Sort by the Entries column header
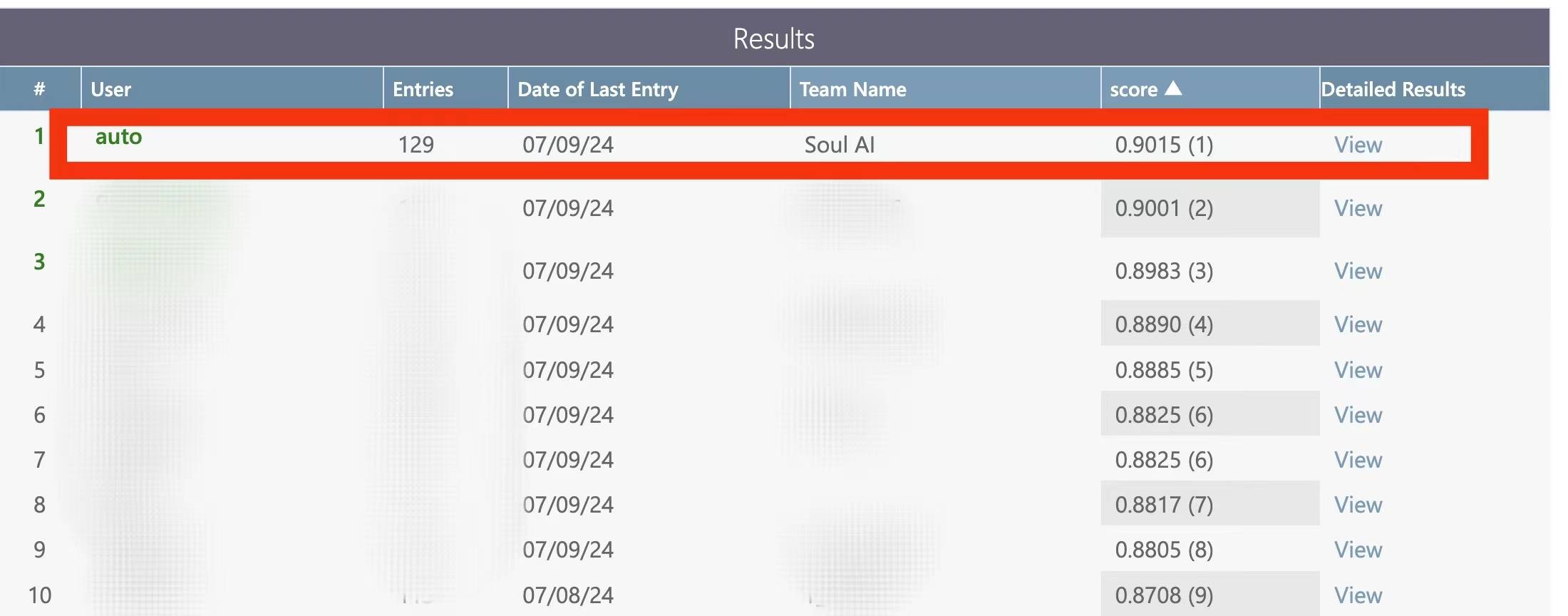 pos(423,89)
